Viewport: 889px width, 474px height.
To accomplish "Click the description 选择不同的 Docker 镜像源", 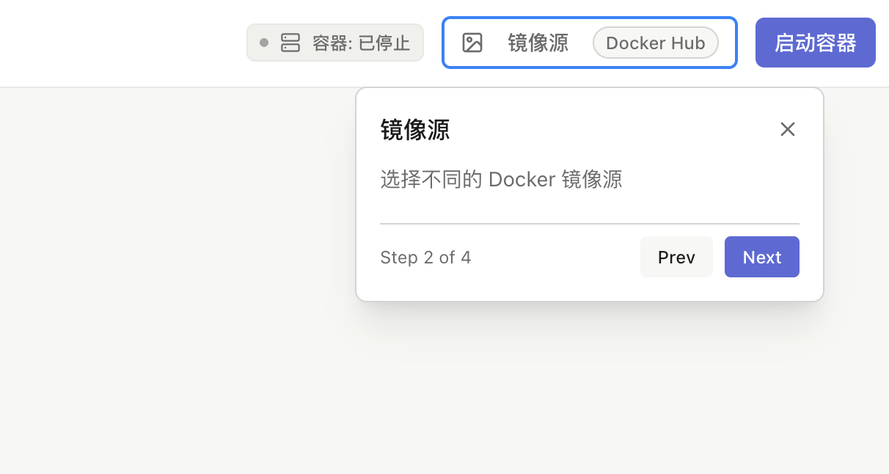I will (501, 180).
